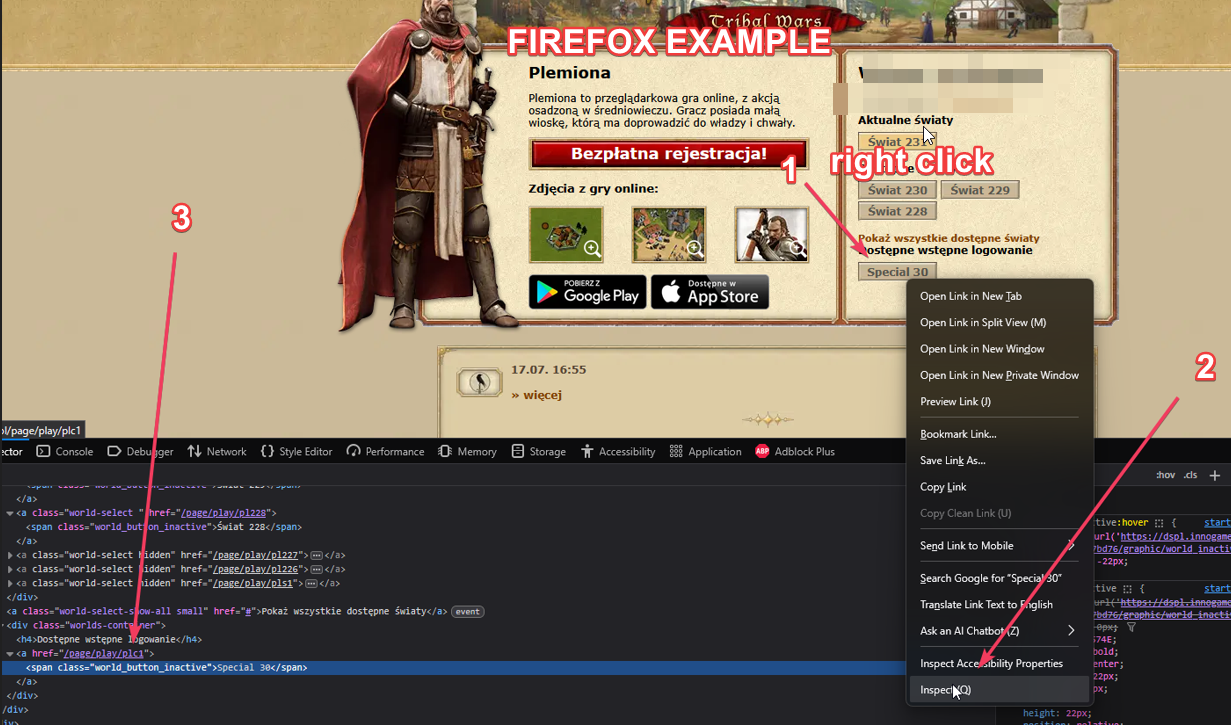Select Translate Link Text to English

pos(1000,604)
